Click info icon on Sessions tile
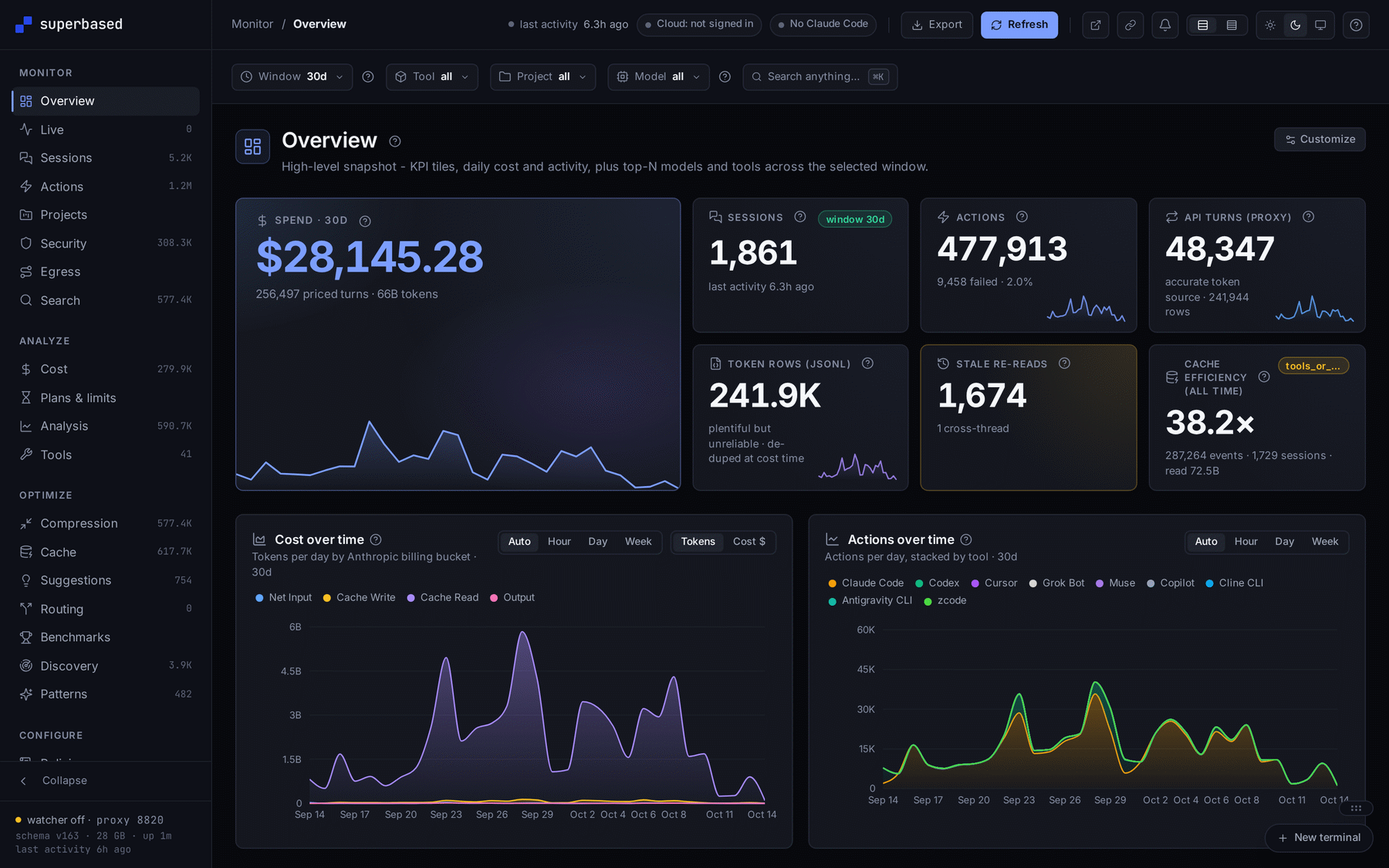Image resolution: width=1389 pixels, height=868 pixels. click(x=800, y=217)
